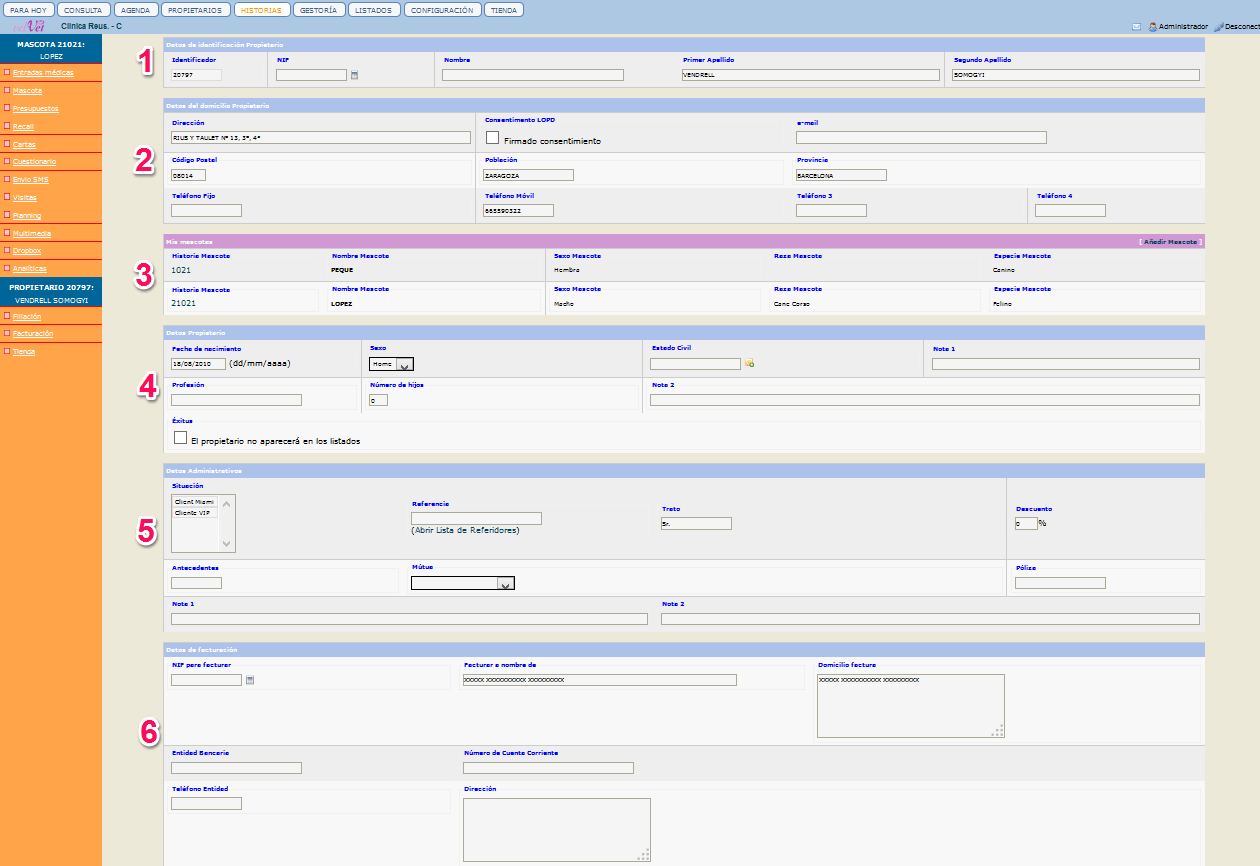Click the red bullet icon beside Entradas médicas
Screen dimensions: 1260x866
(x=7, y=73)
